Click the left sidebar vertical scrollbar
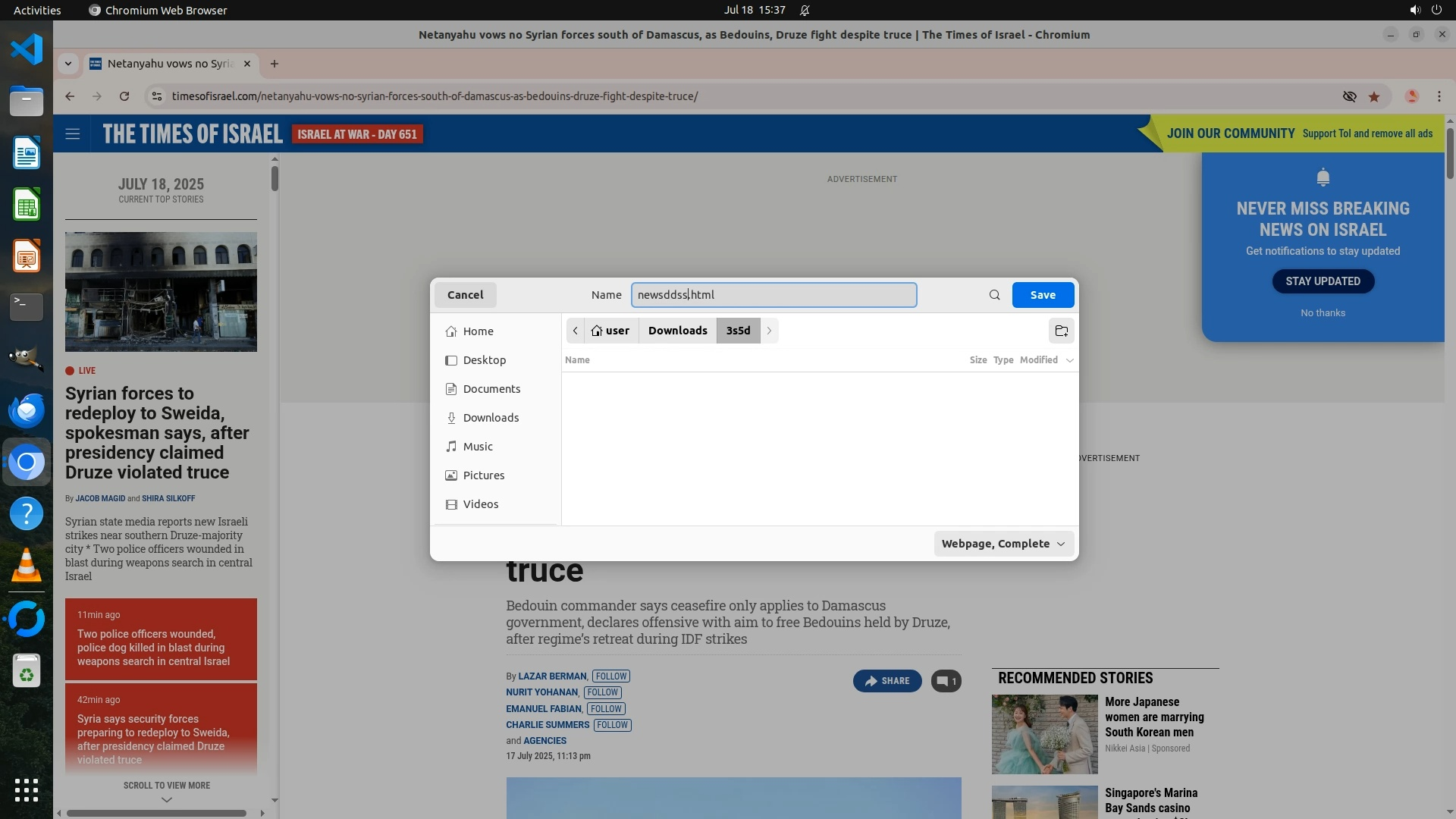1456x819 pixels. click(x=275, y=179)
